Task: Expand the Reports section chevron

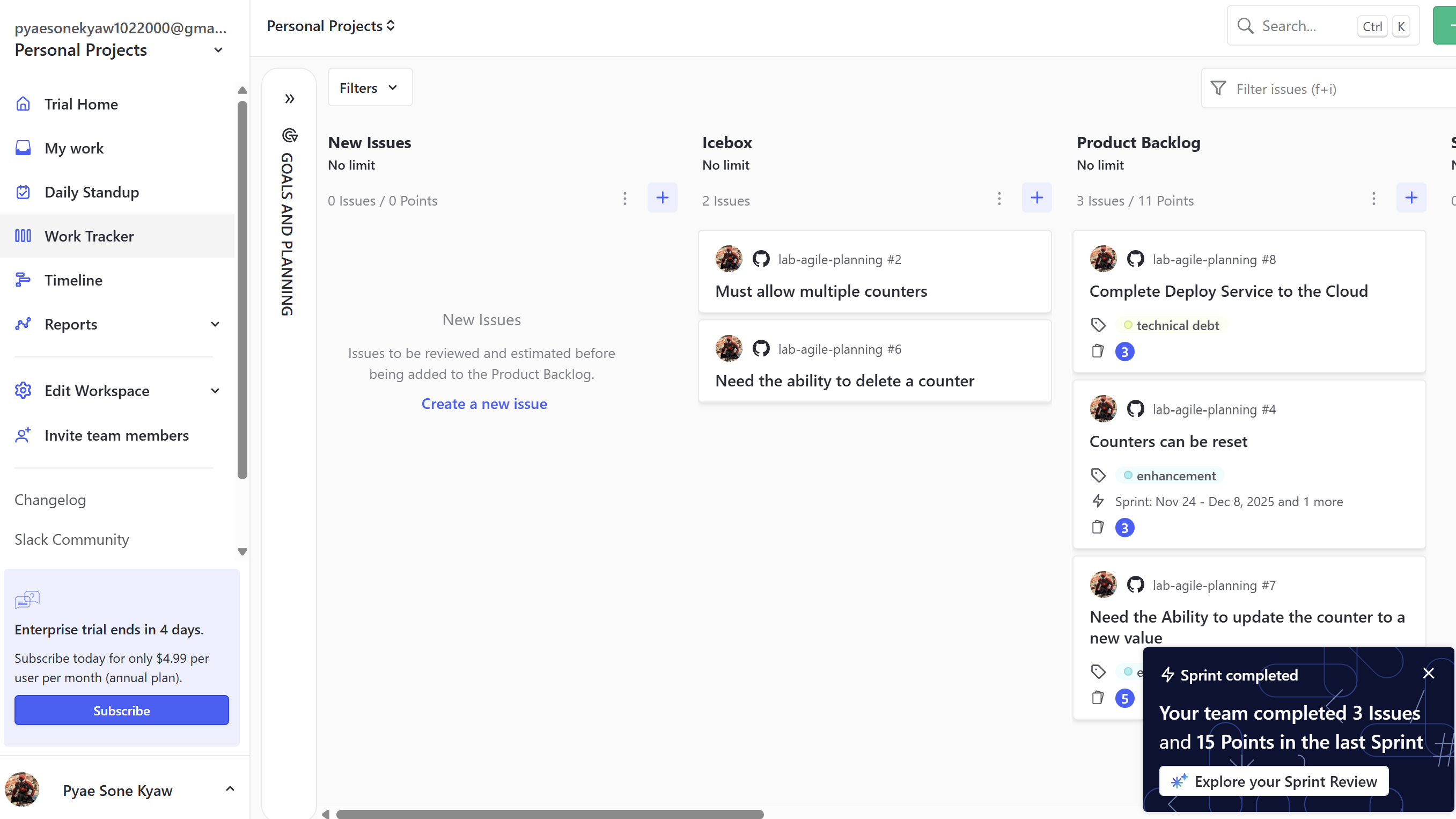Action: click(x=215, y=324)
